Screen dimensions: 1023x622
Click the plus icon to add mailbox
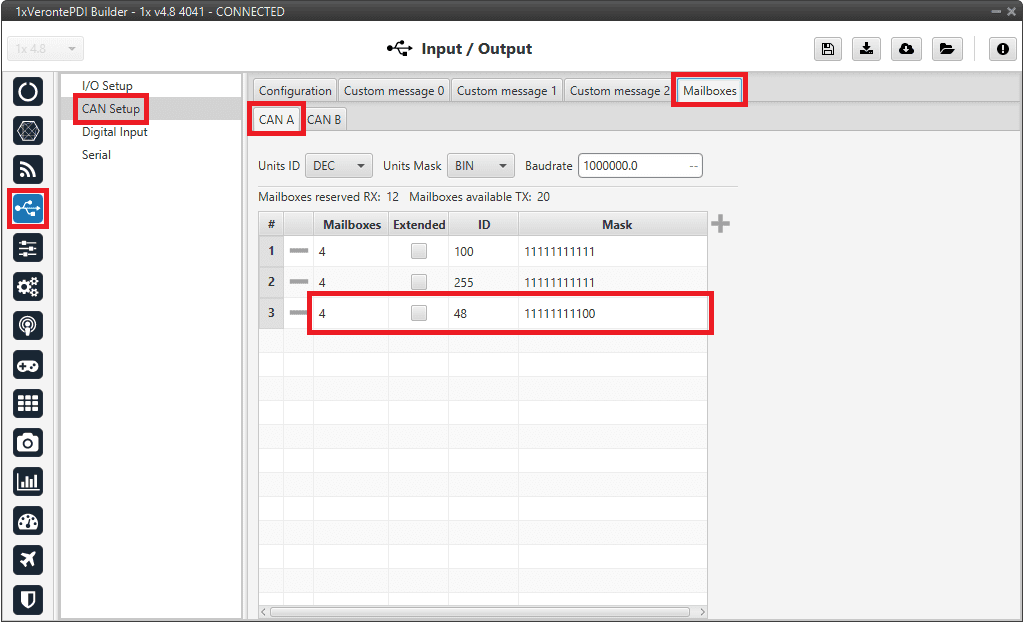click(x=720, y=224)
